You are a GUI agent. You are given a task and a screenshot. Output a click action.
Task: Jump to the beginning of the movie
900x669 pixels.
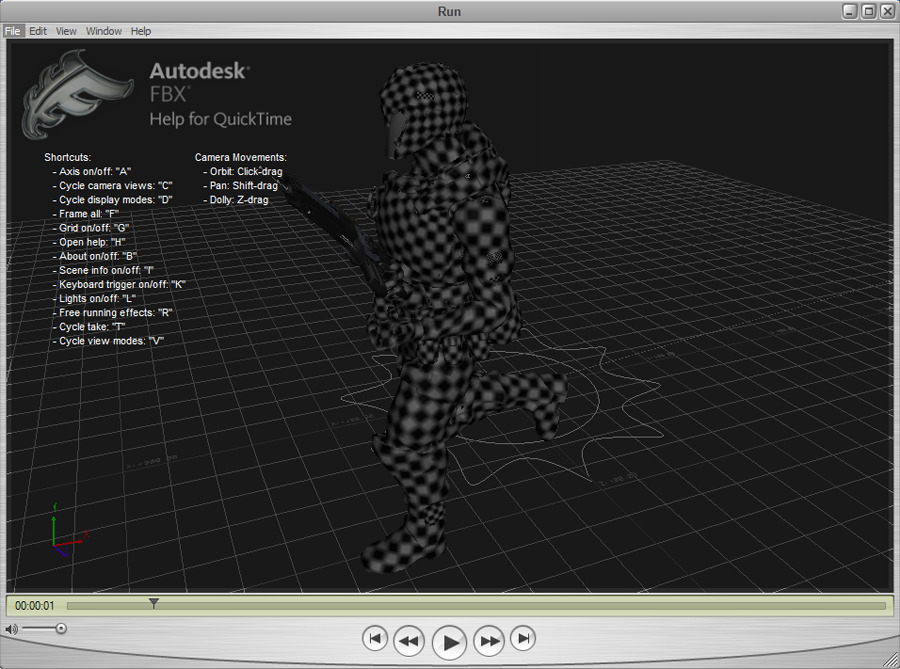coord(375,638)
